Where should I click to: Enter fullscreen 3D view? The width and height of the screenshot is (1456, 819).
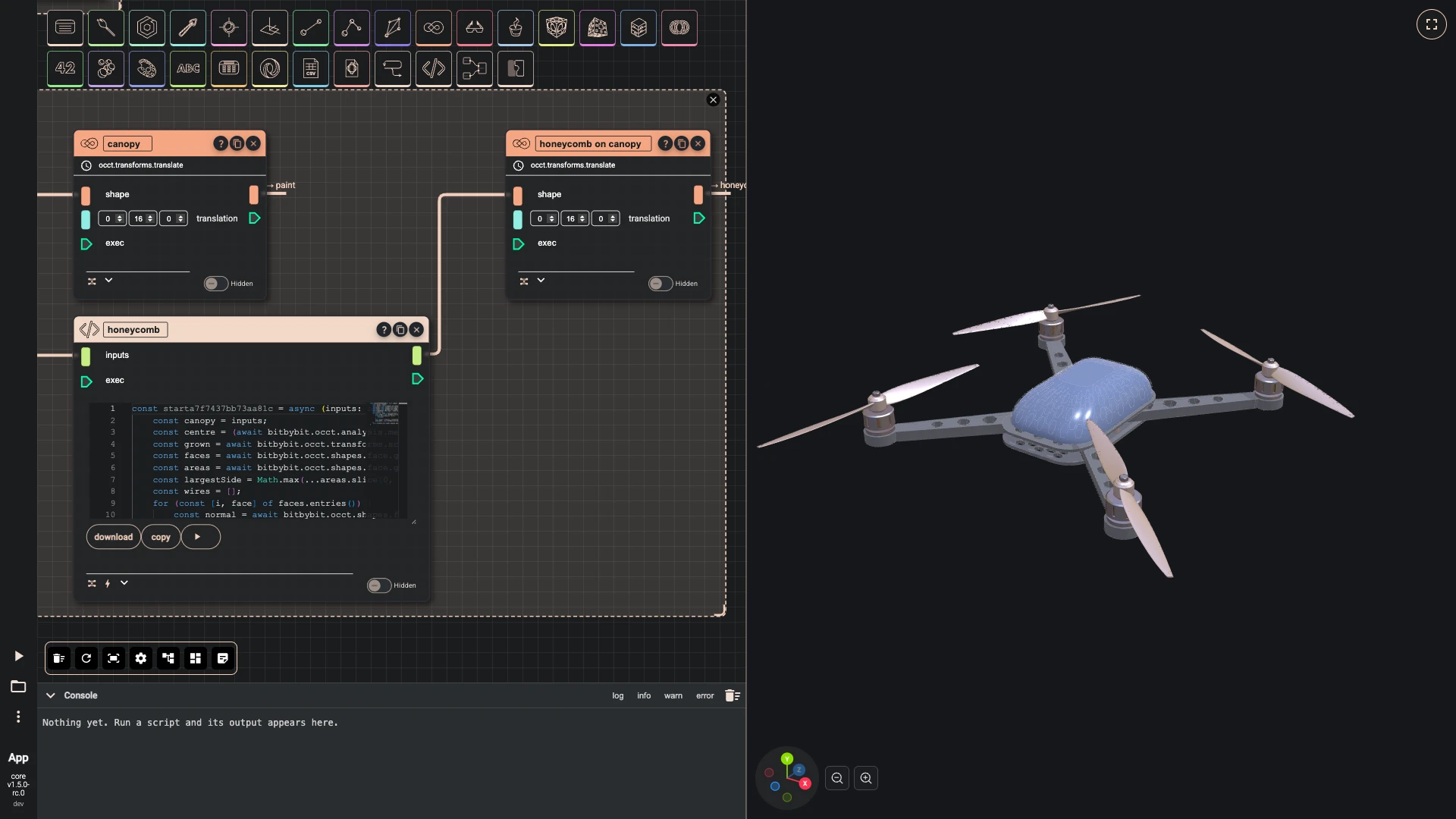pyautogui.click(x=1431, y=24)
